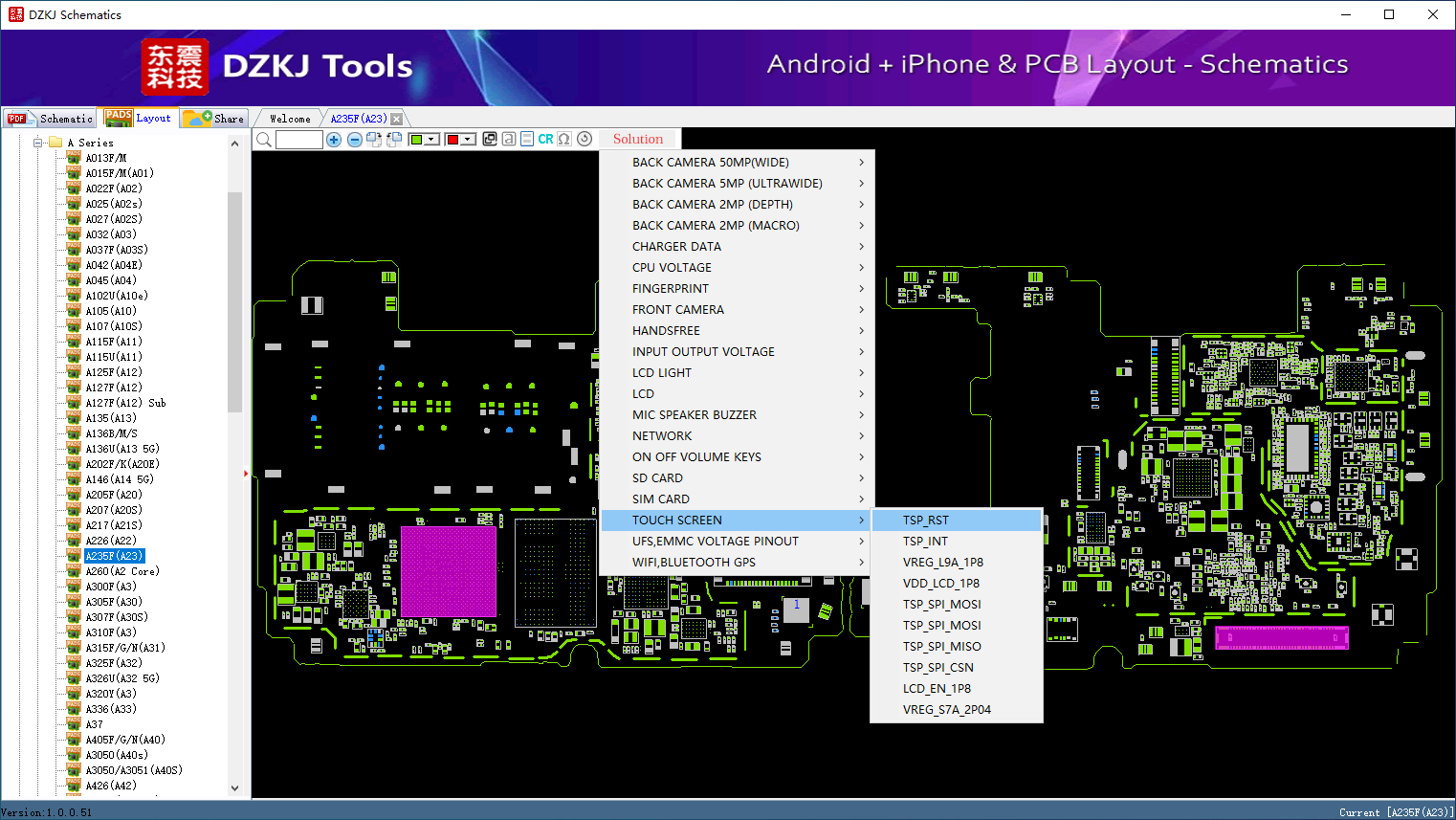Screen dimensions: 1456x820
Task: Choose TSP_INT from the submenu
Action: [x=956, y=542]
